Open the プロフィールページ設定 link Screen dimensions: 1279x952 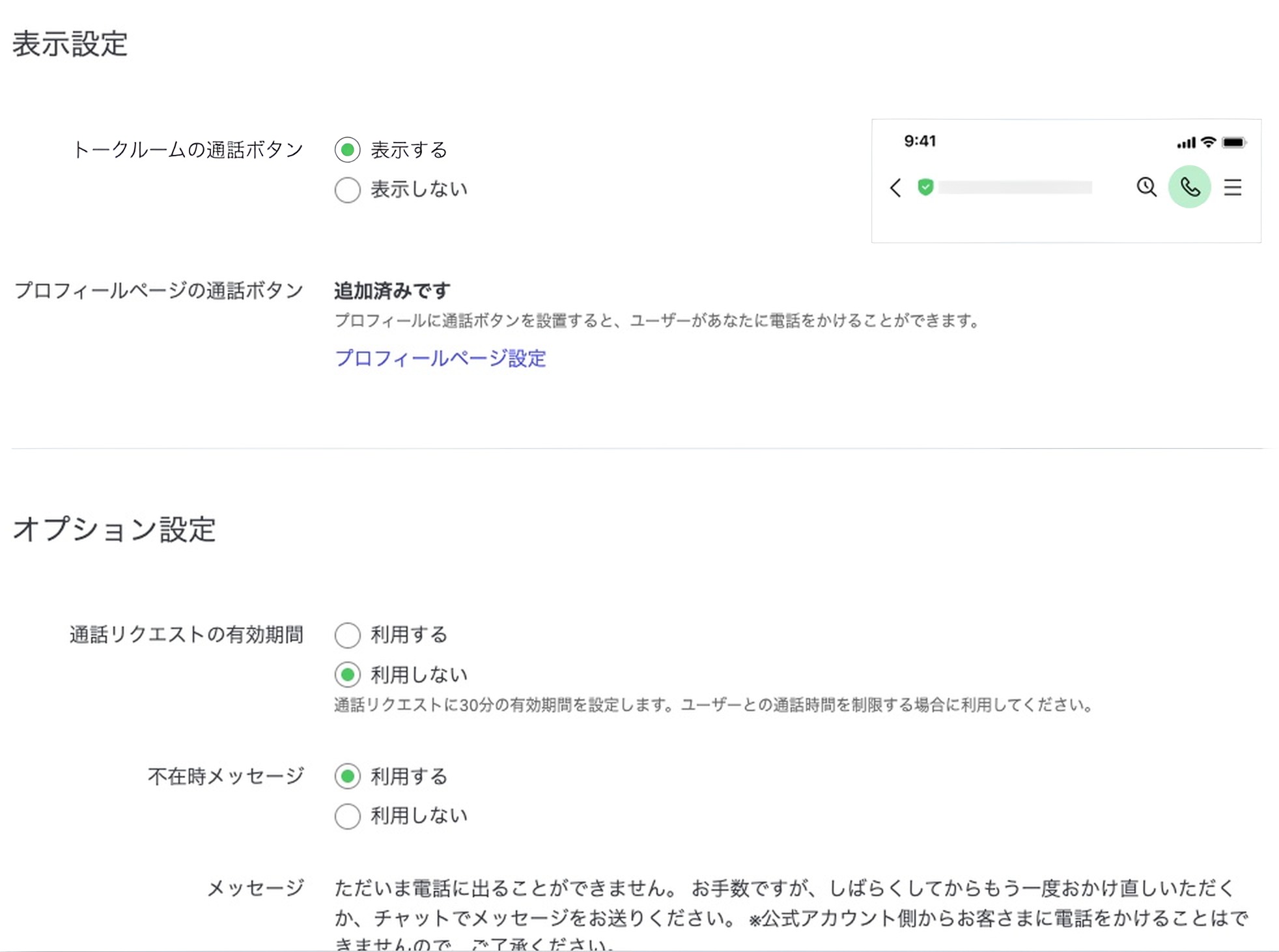coord(440,358)
